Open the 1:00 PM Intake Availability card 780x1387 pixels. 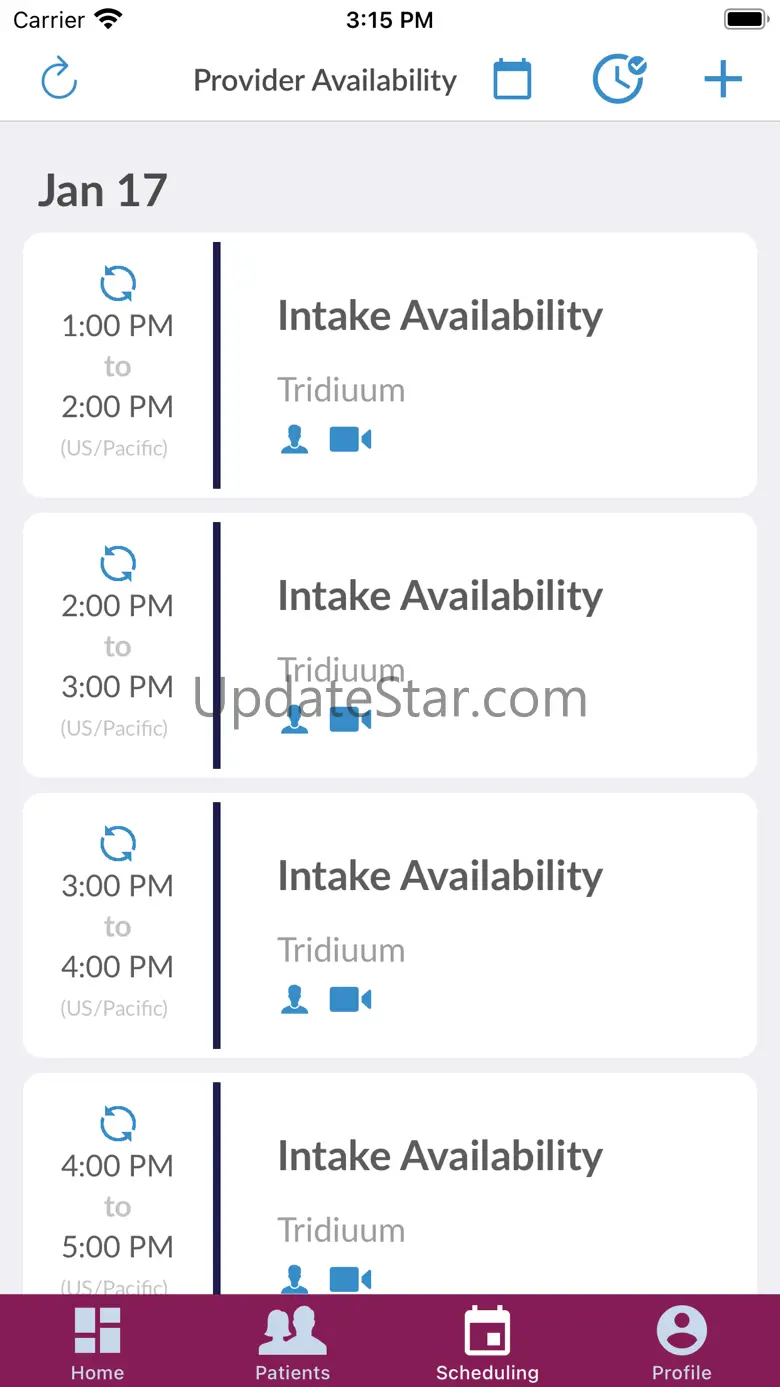point(480,365)
